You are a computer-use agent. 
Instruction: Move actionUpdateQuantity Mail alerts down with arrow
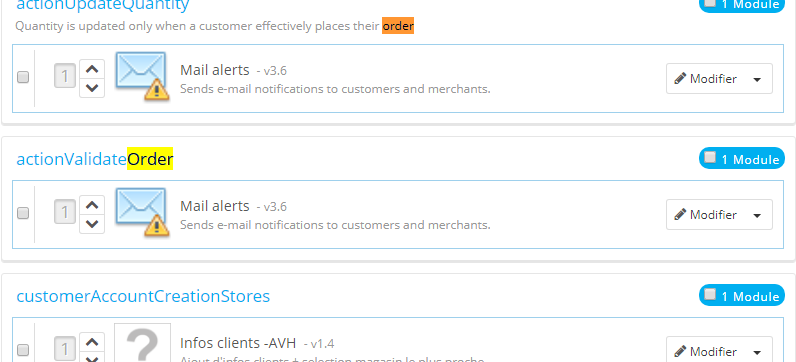tap(92, 88)
